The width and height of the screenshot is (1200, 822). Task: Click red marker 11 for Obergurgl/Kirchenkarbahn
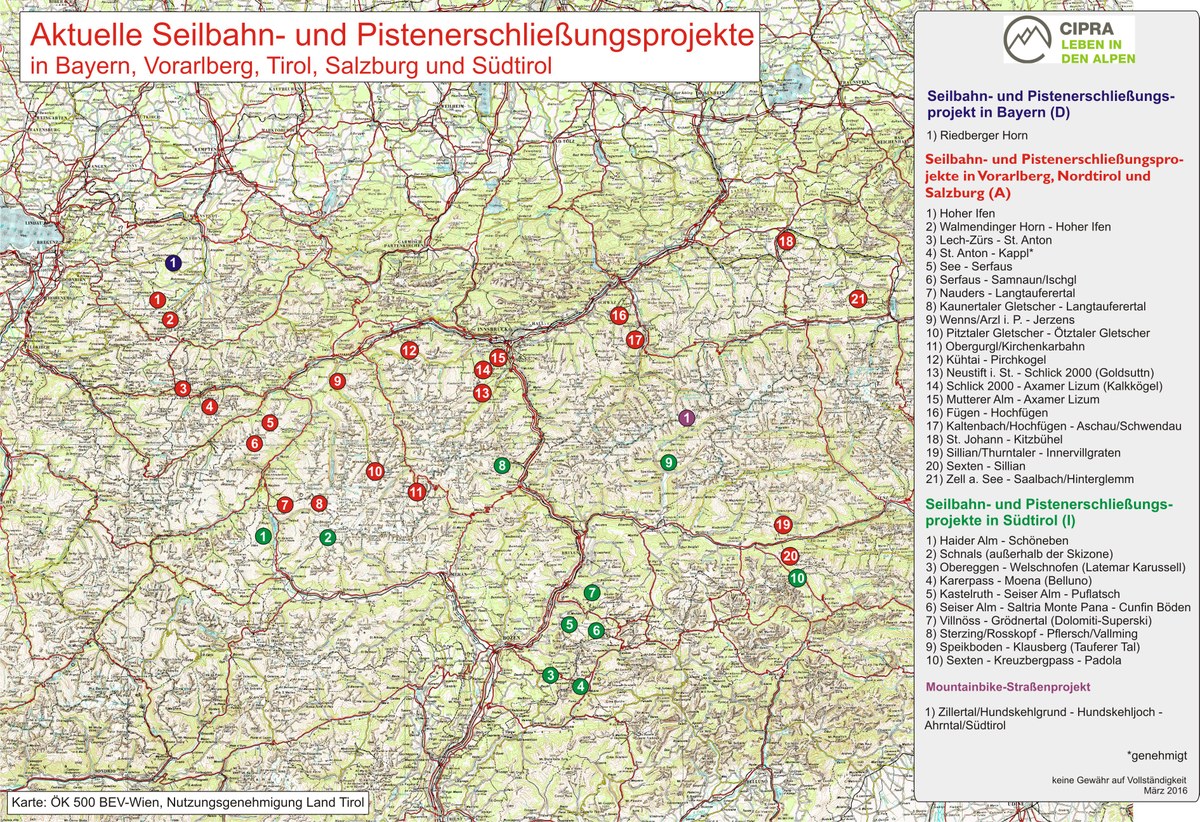(417, 491)
